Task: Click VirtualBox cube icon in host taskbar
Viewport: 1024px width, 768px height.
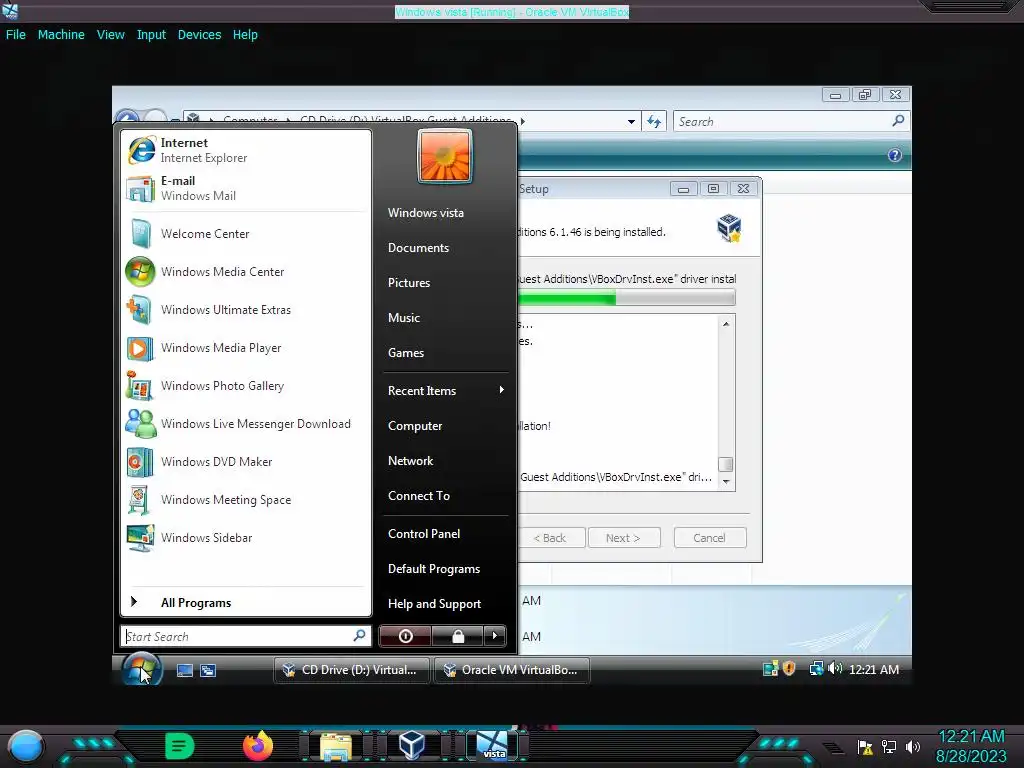Action: 412,745
